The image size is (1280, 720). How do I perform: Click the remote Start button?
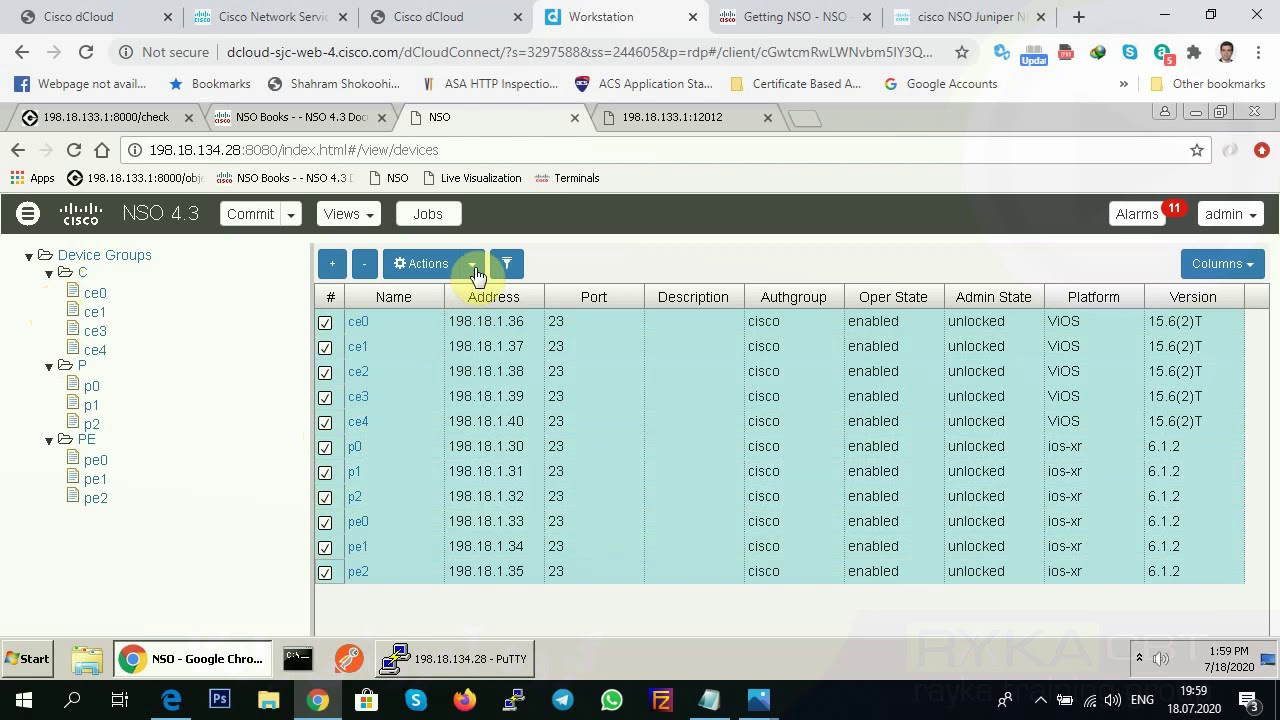pos(26,659)
